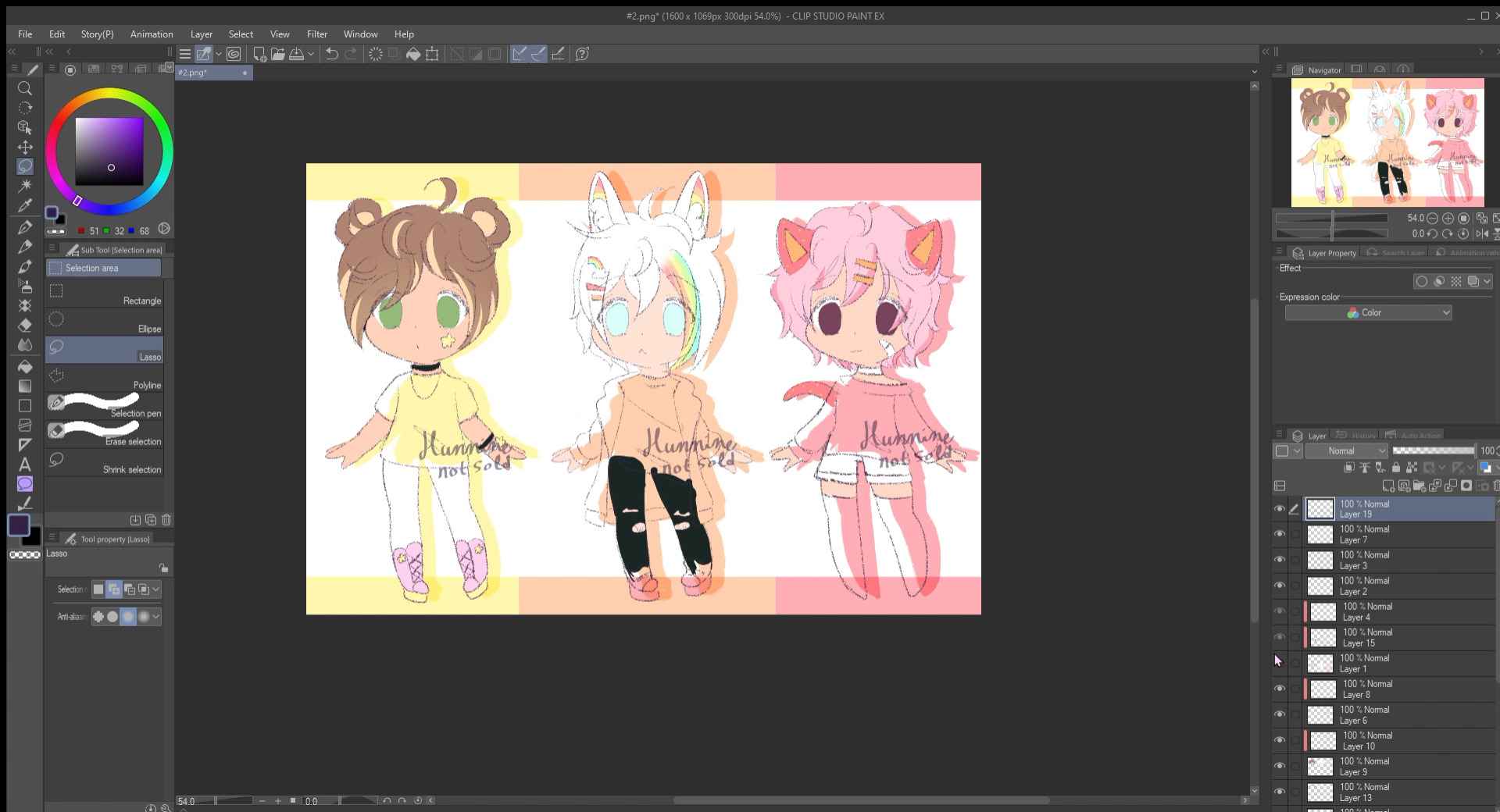Hide Layer 3 with its eye icon
This screenshot has height=812, width=1500.
[x=1280, y=560]
